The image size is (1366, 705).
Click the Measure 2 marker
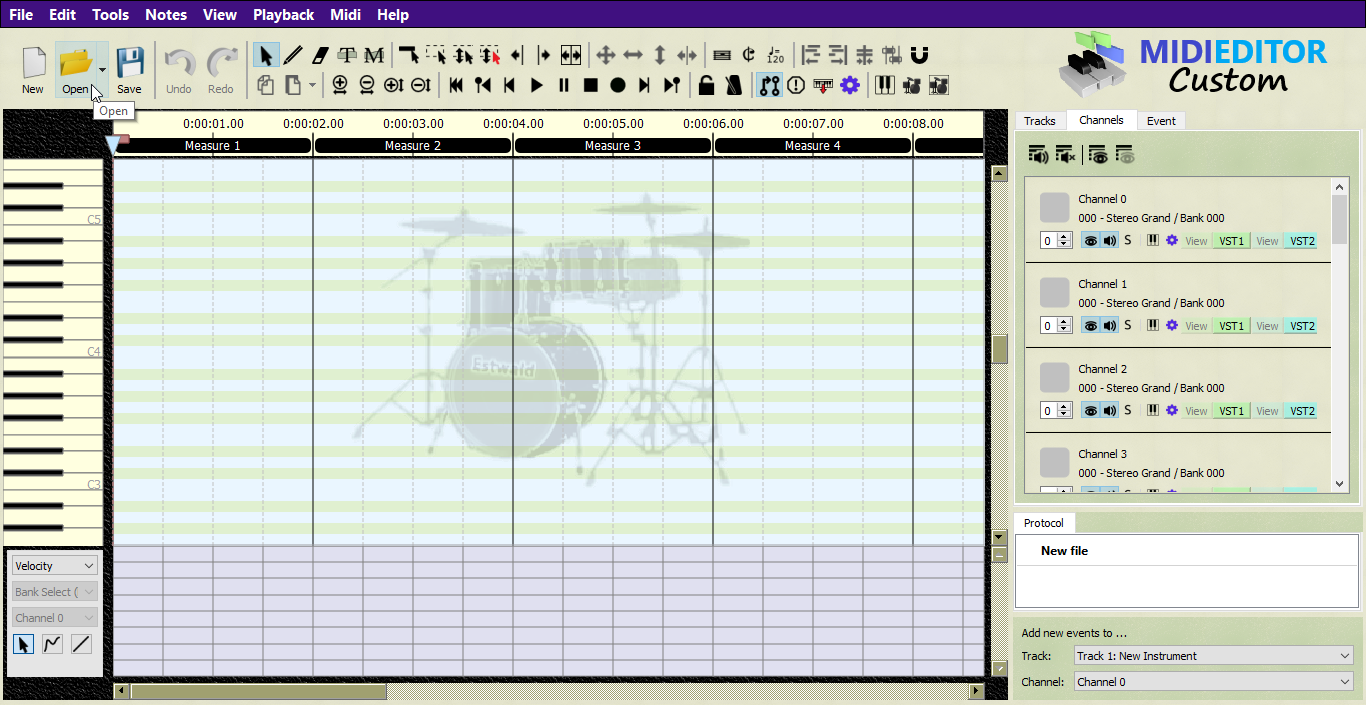[x=413, y=146]
